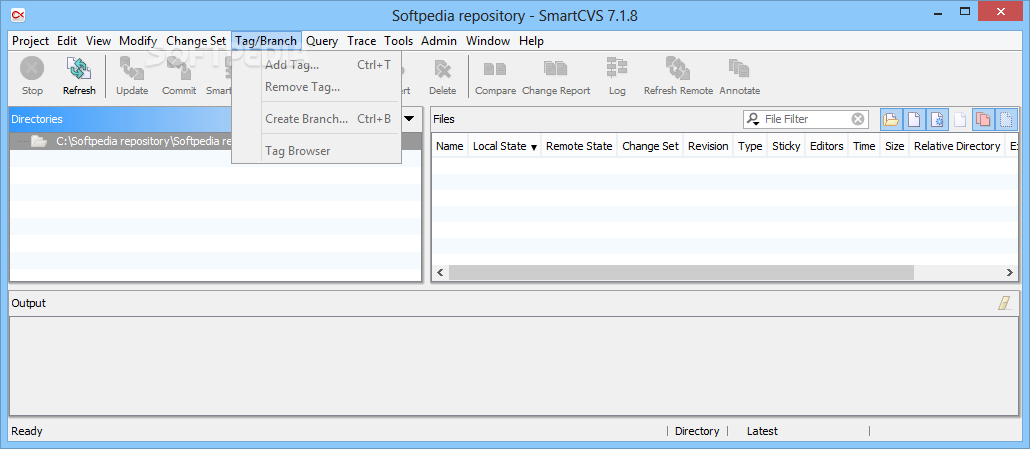Click the Revision column header
The height and width of the screenshot is (449, 1030).
708,146
